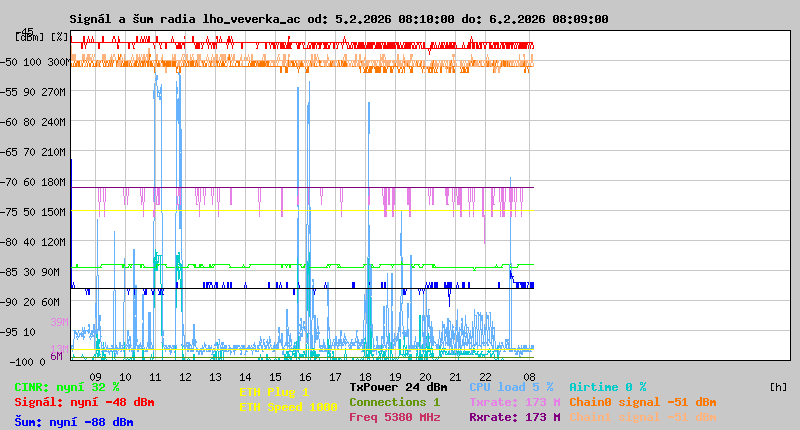Screen dimensions: 800x430
Task: Click the 18 hour mark on x-axis
Action: (x=366, y=377)
